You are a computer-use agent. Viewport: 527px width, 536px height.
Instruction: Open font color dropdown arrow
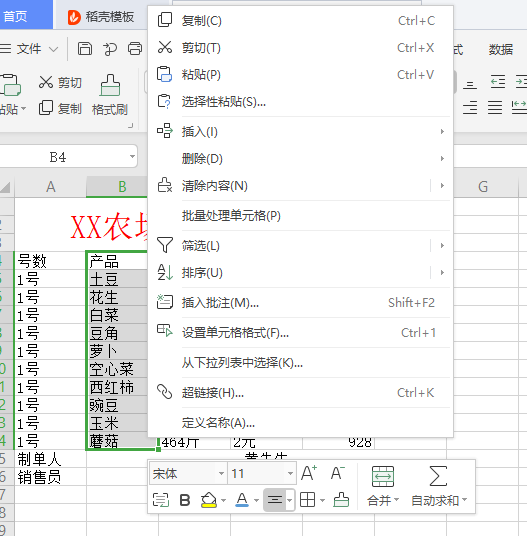tap(256, 500)
